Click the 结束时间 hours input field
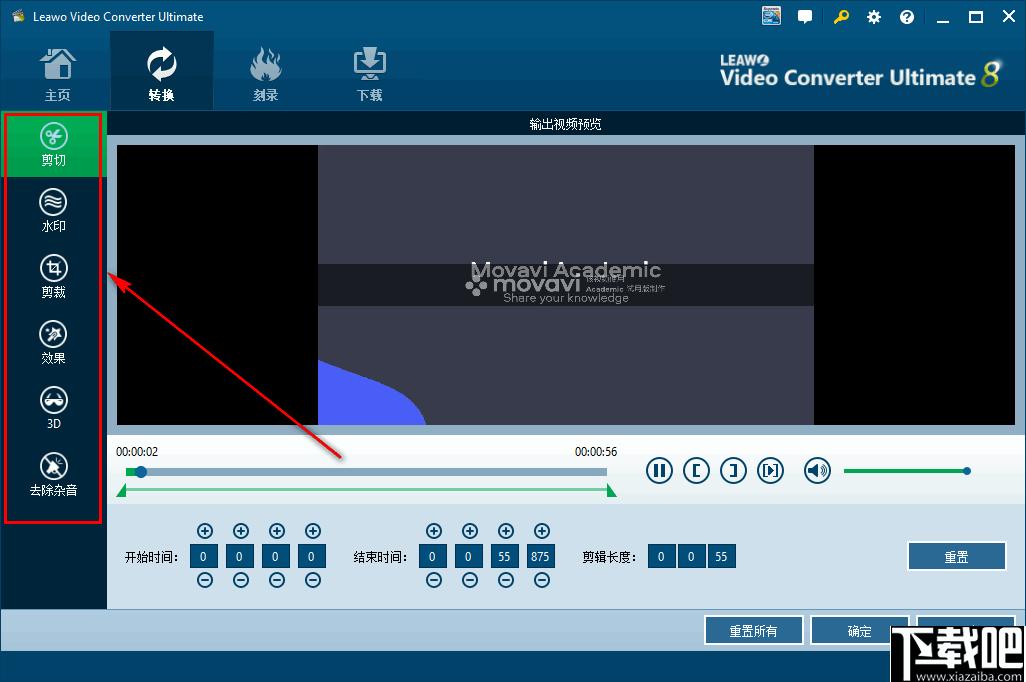Screen dimensions: 1026x682 pyautogui.click(x=433, y=556)
